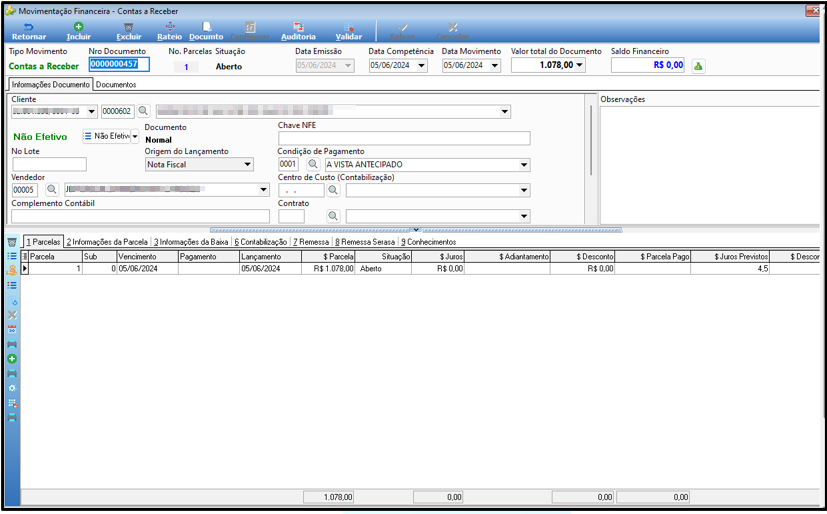This screenshot has height=514, width=827.
Task: Click the printer icon between plus and gear
Action: click(x=12, y=374)
